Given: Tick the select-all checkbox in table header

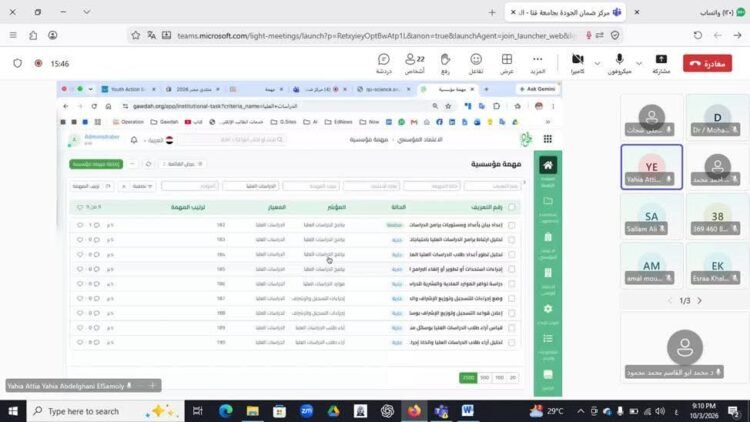Looking at the screenshot, I should click(x=512, y=207).
